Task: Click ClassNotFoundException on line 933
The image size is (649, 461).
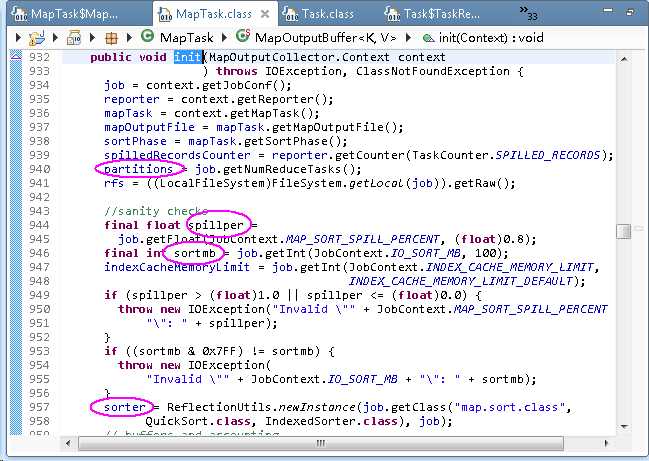Action: click(433, 71)
